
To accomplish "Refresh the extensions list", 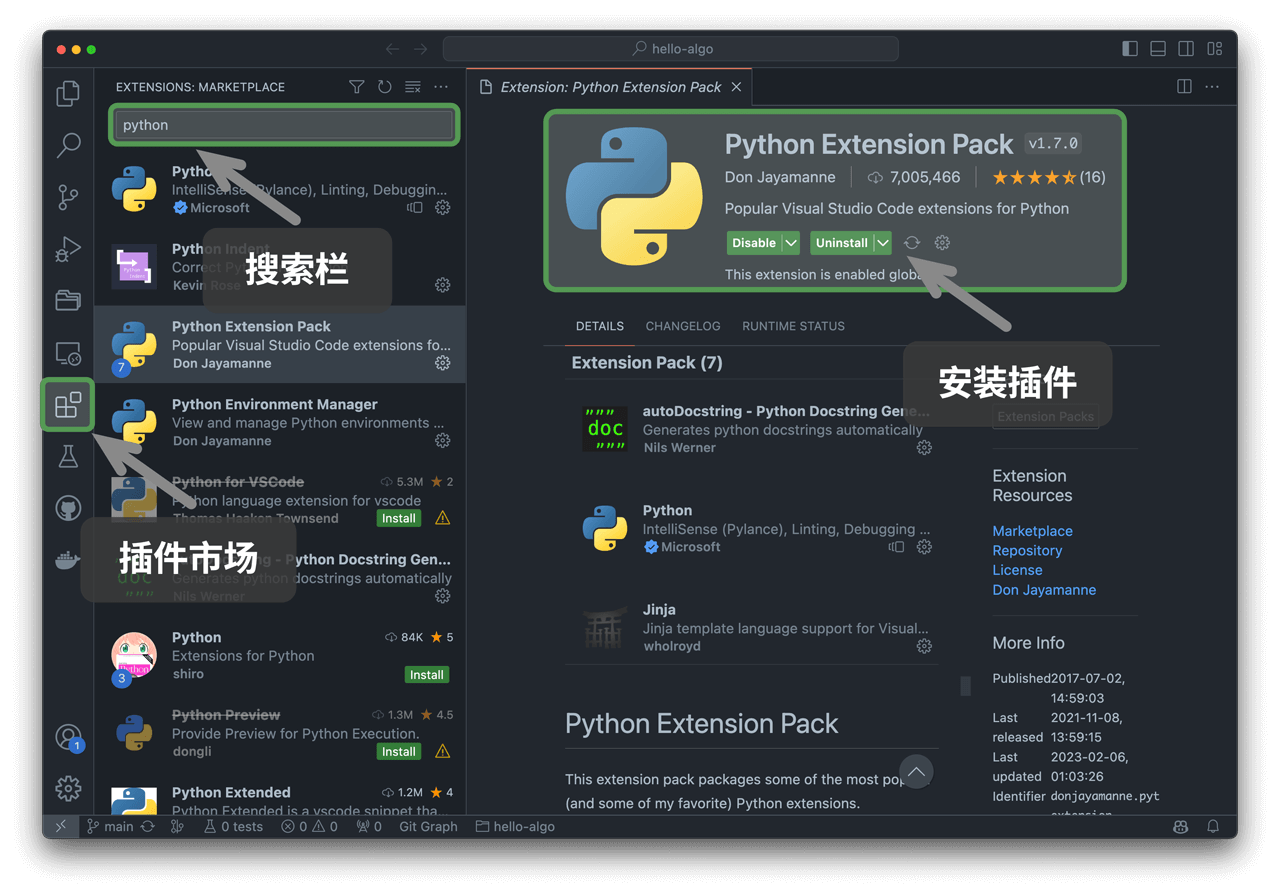I will 384,87.
